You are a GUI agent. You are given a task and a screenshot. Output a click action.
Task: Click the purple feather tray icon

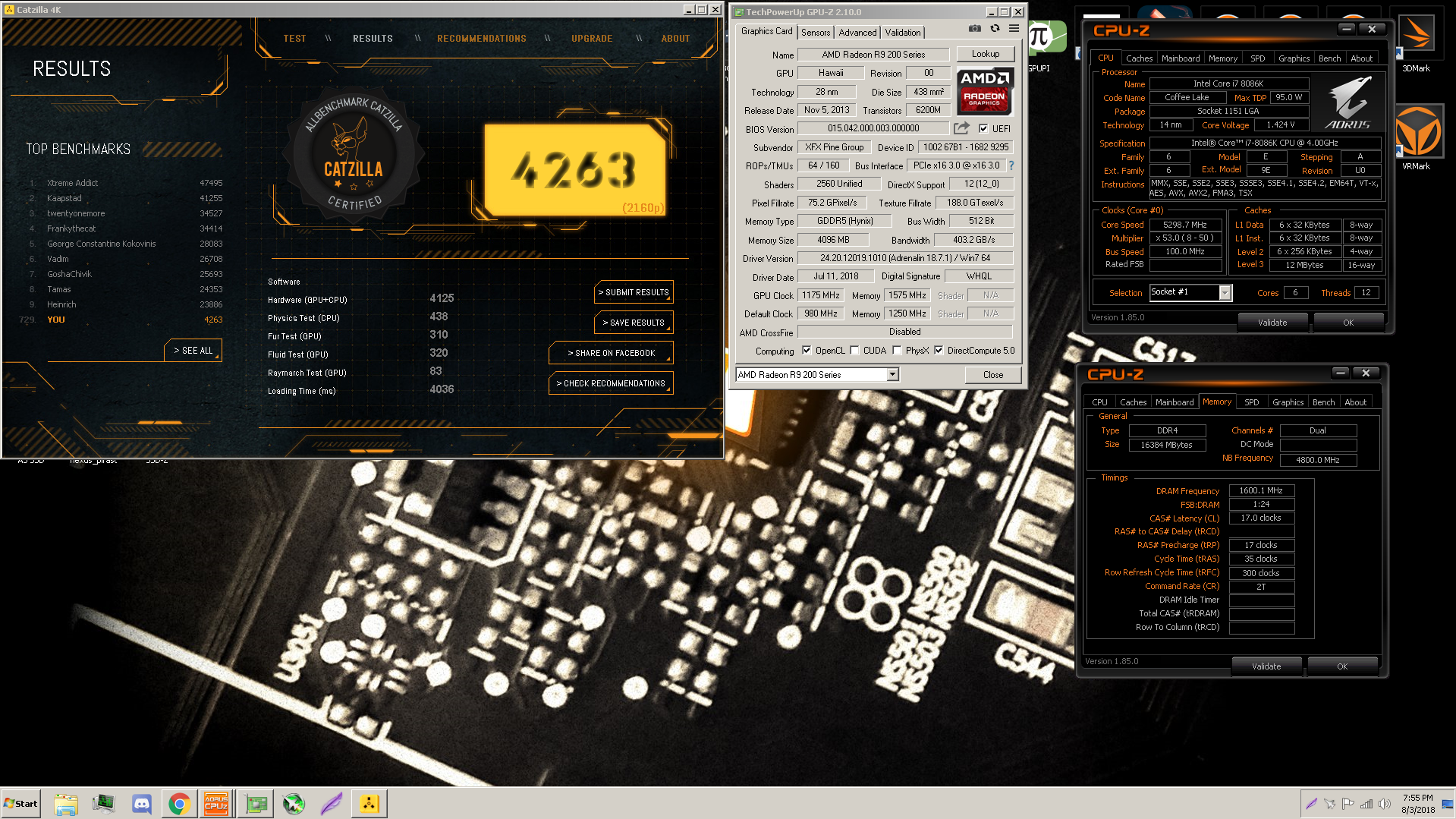pyautogui.click(x=1311, y=804)
